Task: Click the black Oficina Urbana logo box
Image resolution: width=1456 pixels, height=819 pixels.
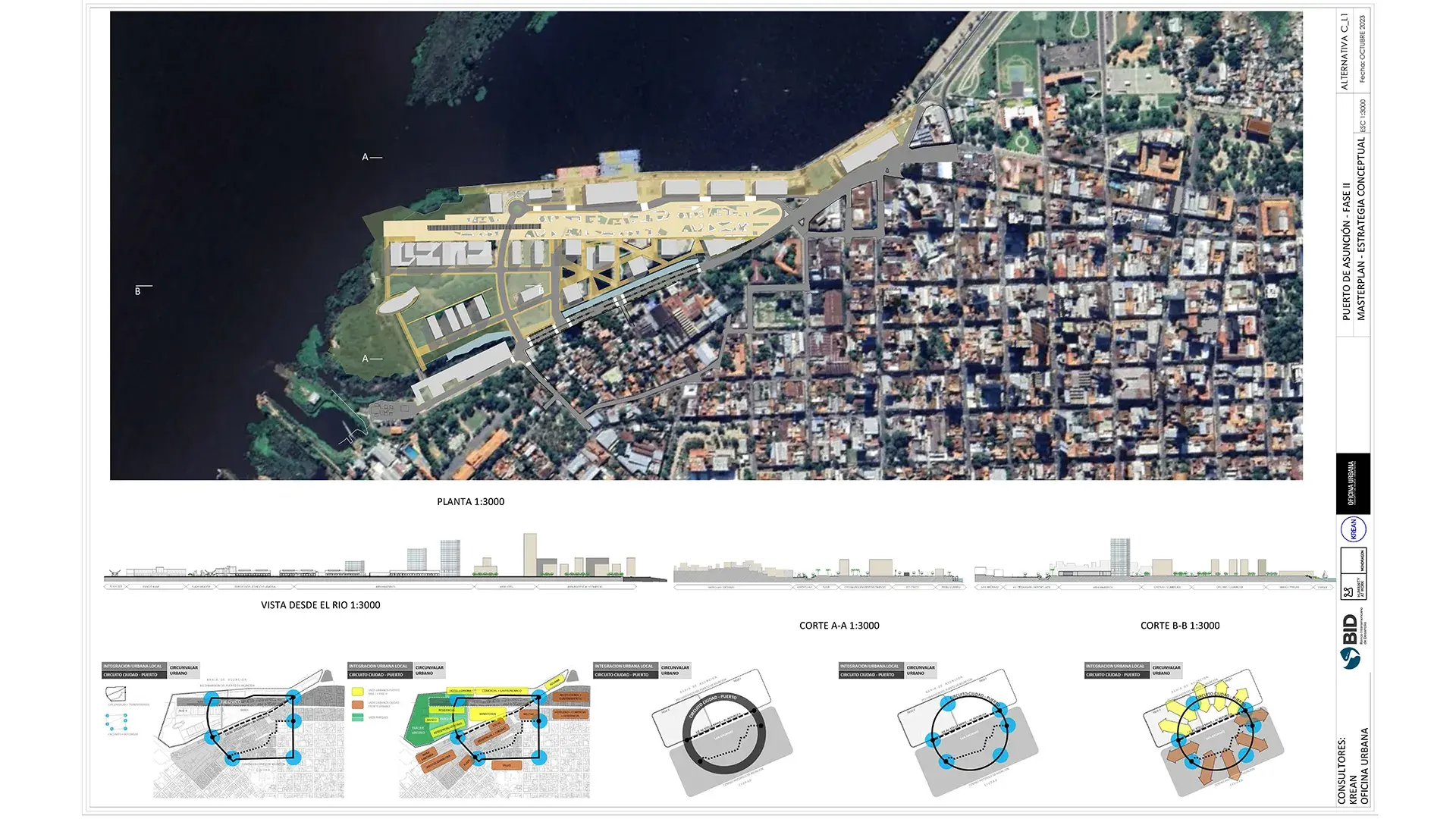Action: tap(1353, 484)
